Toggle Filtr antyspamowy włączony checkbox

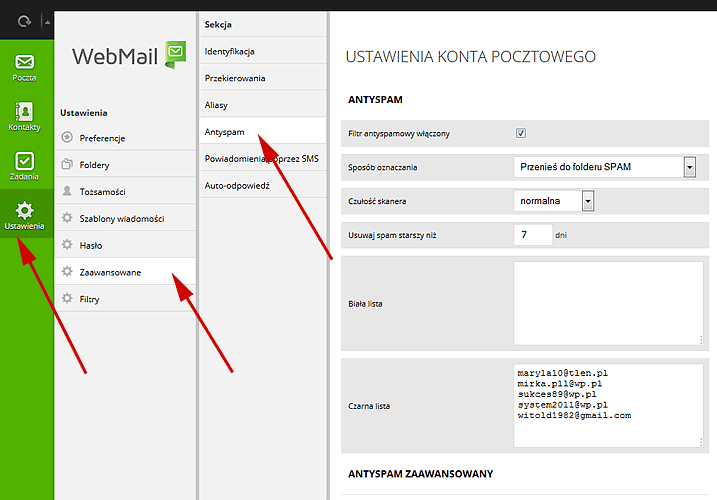click(521, 133)
